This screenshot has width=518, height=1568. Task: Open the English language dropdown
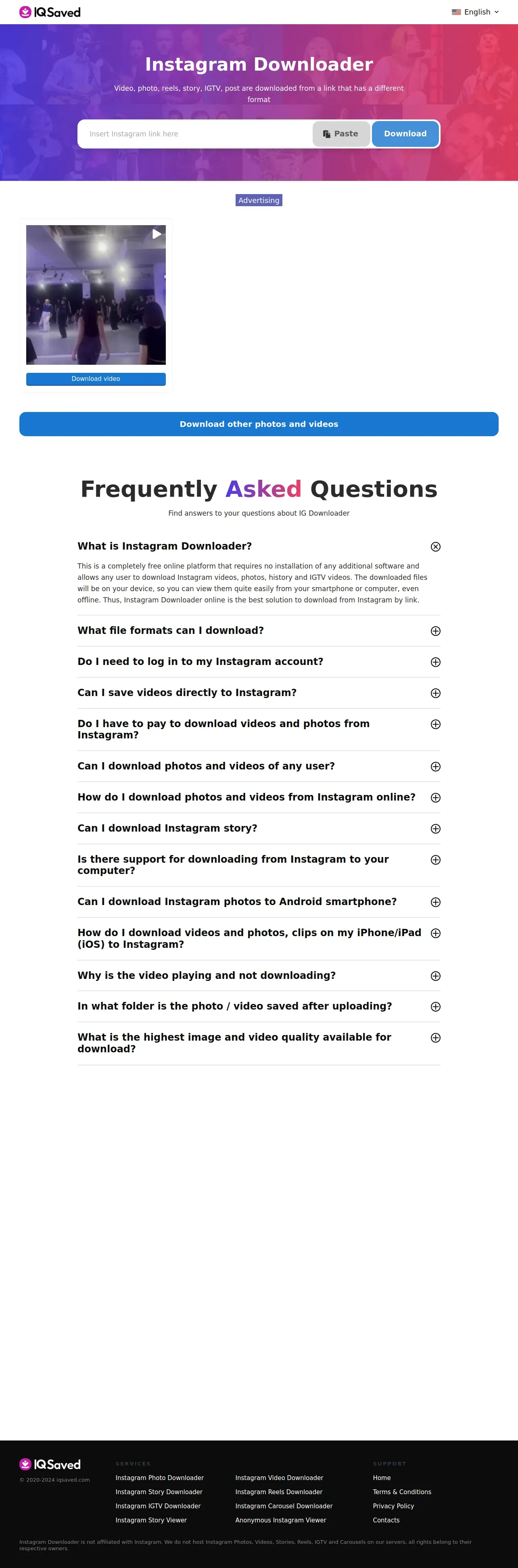click(475, 12)
